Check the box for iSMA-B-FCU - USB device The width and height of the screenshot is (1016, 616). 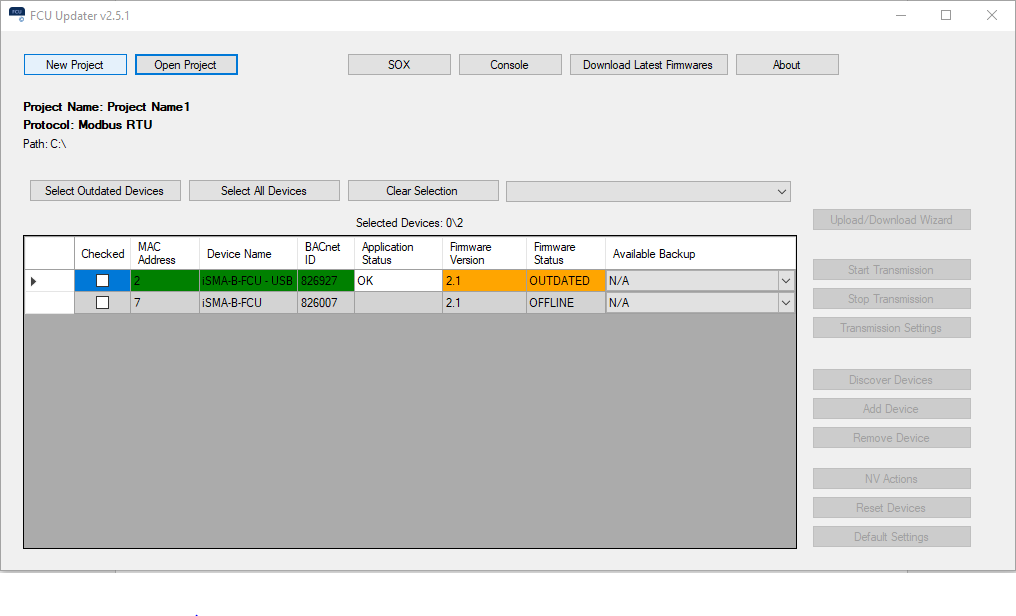pos(102,281)
